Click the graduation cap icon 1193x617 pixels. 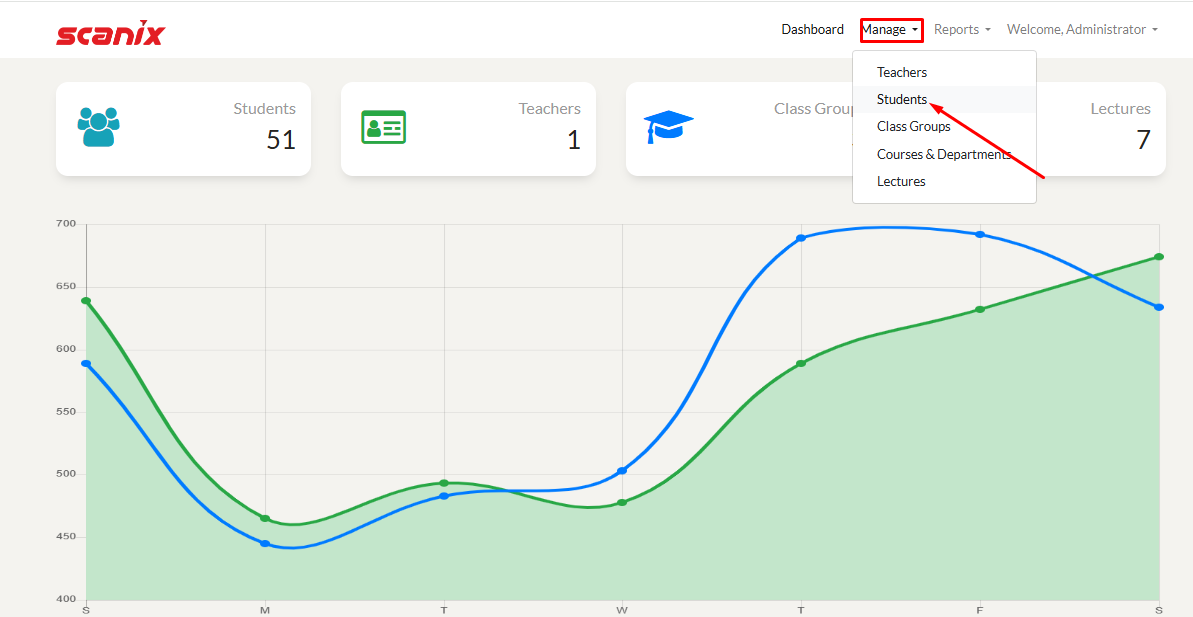[668, 127]
